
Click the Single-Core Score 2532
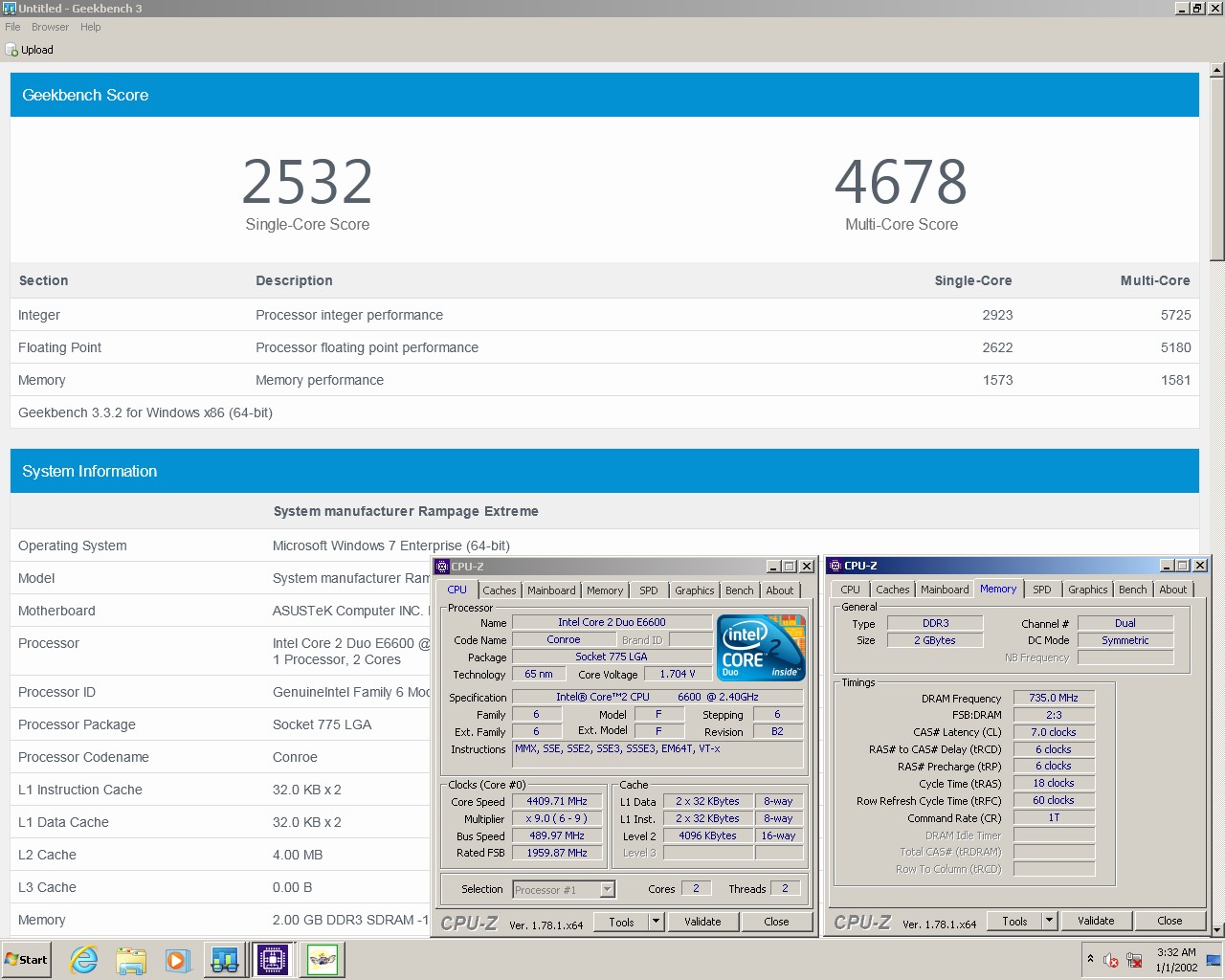click(307, 182)
